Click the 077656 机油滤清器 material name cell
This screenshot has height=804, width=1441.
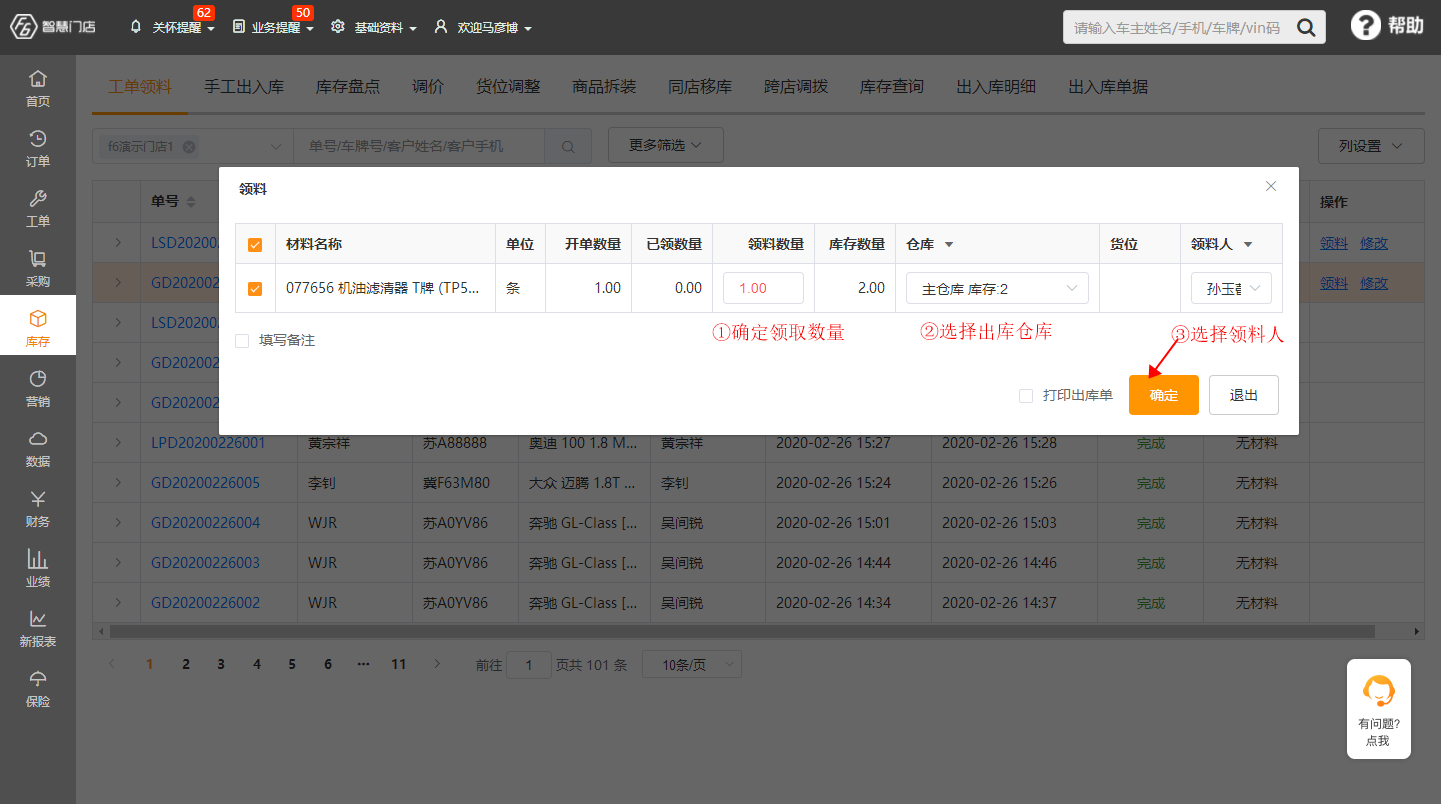click(x=385, y=288)
